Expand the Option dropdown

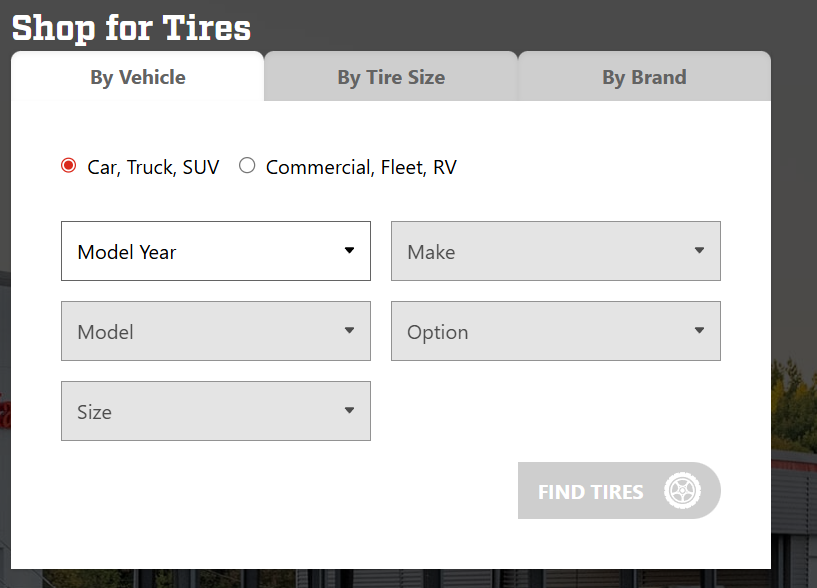coord(555,331)
